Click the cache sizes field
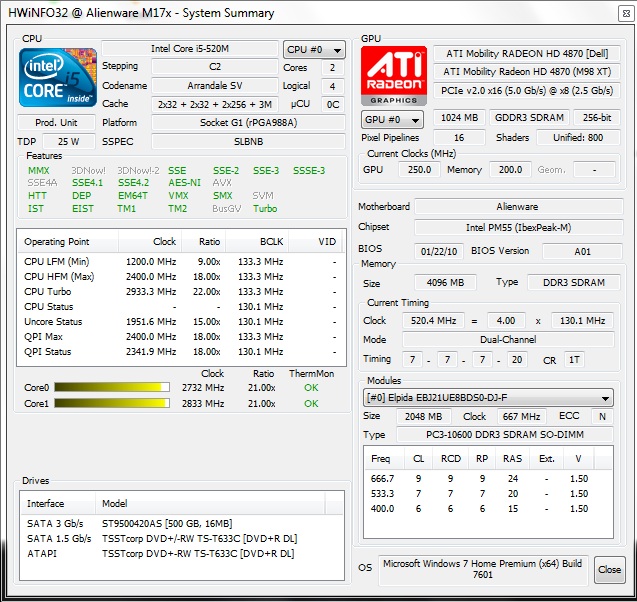This screenshot has height=602, width=637. (214, 104)
